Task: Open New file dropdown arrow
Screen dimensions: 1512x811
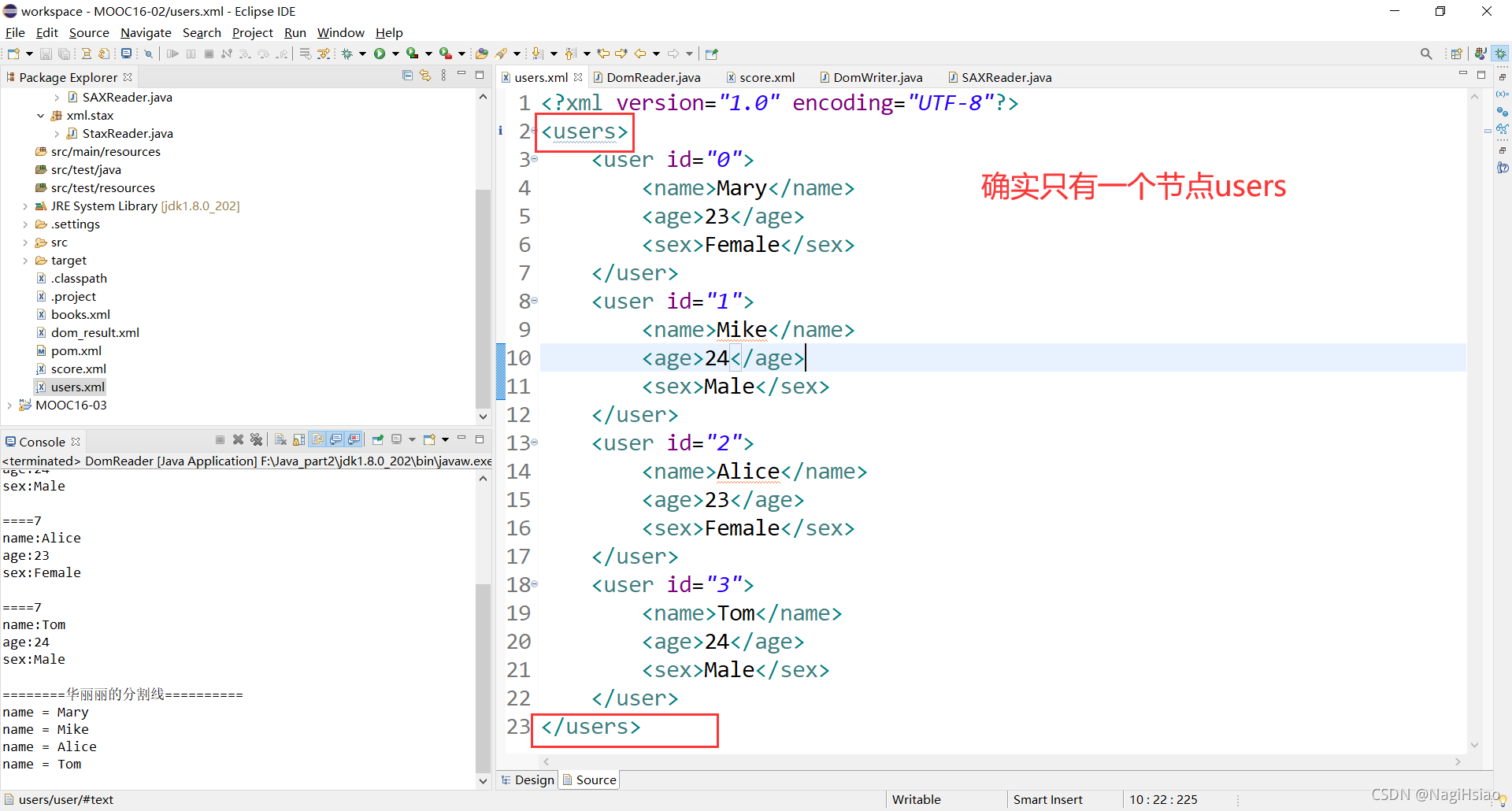Action: point(29,54)
